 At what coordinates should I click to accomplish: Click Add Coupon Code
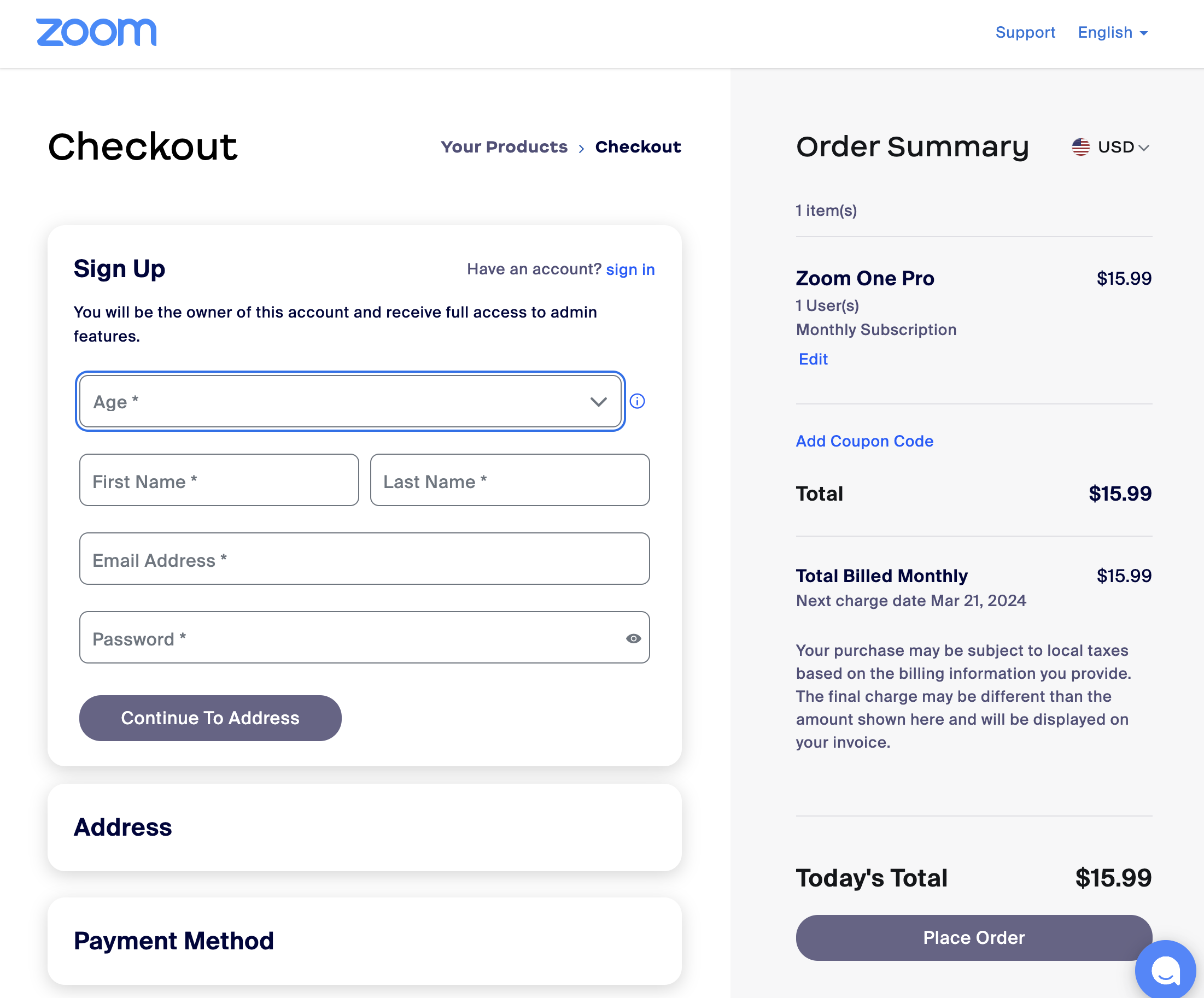tap(864, 441)
